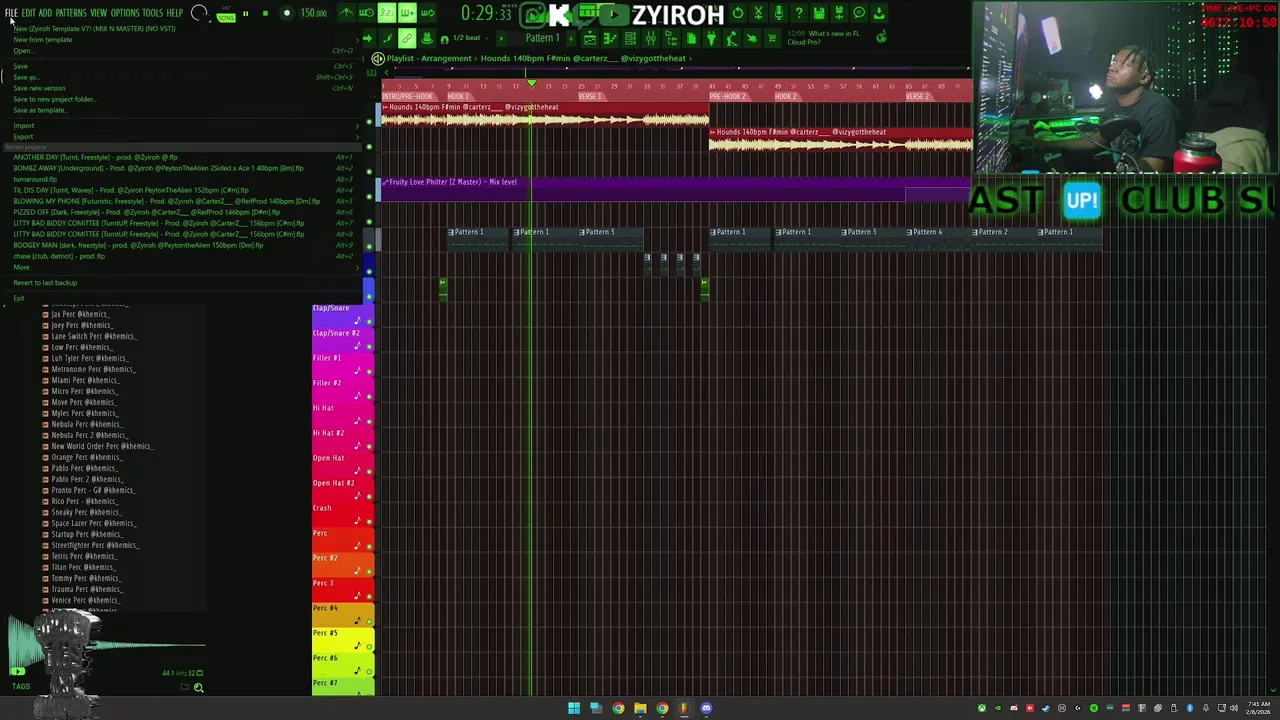Click the metronome toolbar icon
Viewport: 1280px width, 720px height.
point(347,13)
